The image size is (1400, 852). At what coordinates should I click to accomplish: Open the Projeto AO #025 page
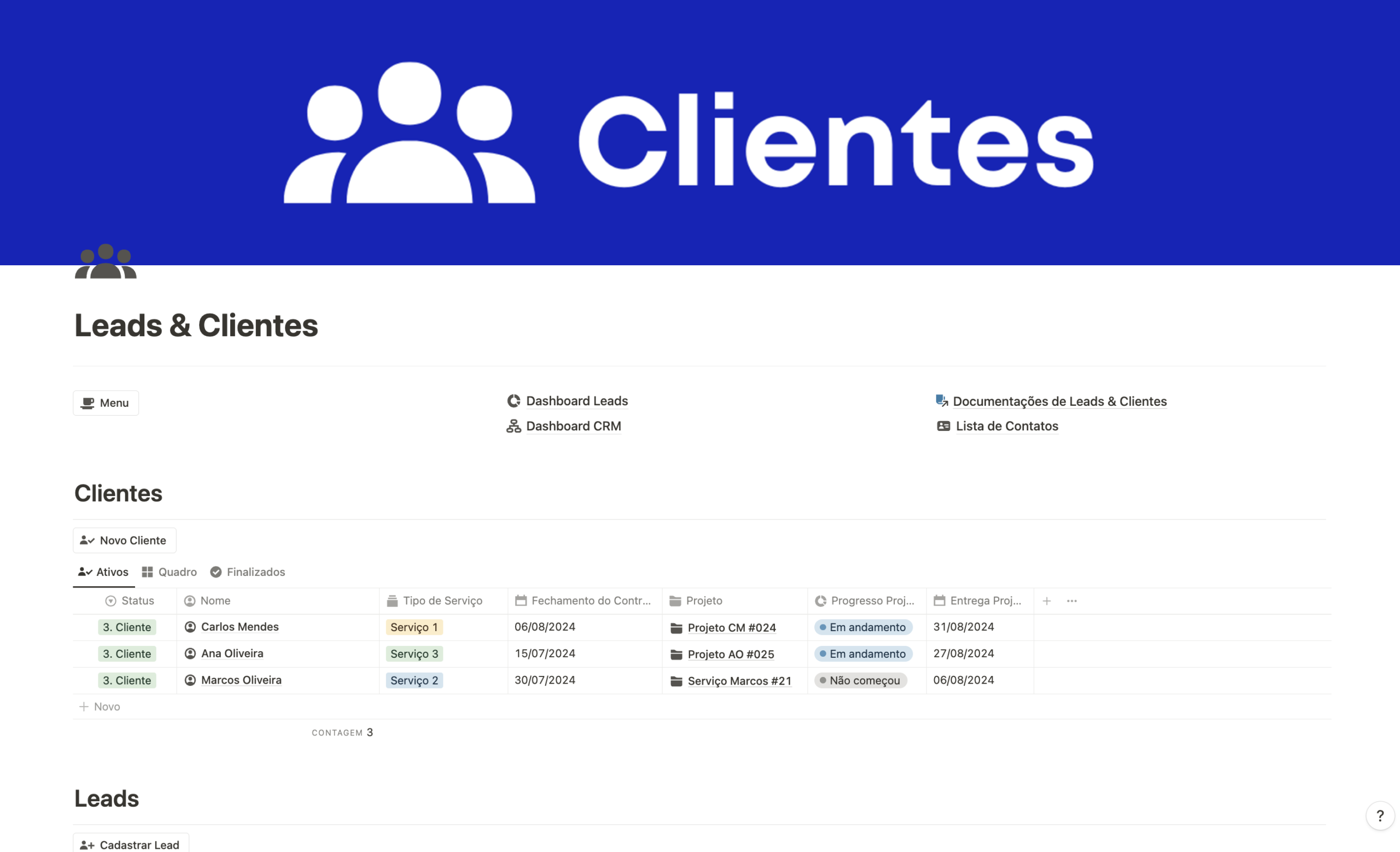[x=731, y=655]
